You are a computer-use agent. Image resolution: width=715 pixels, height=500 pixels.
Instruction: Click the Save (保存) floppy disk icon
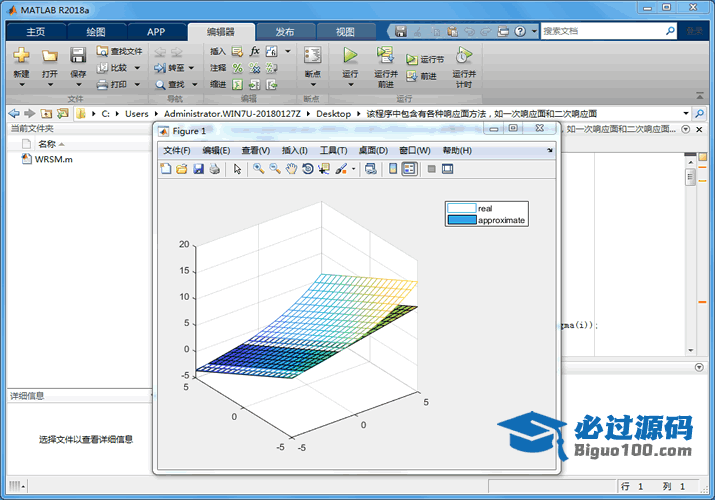pos(78,55)
